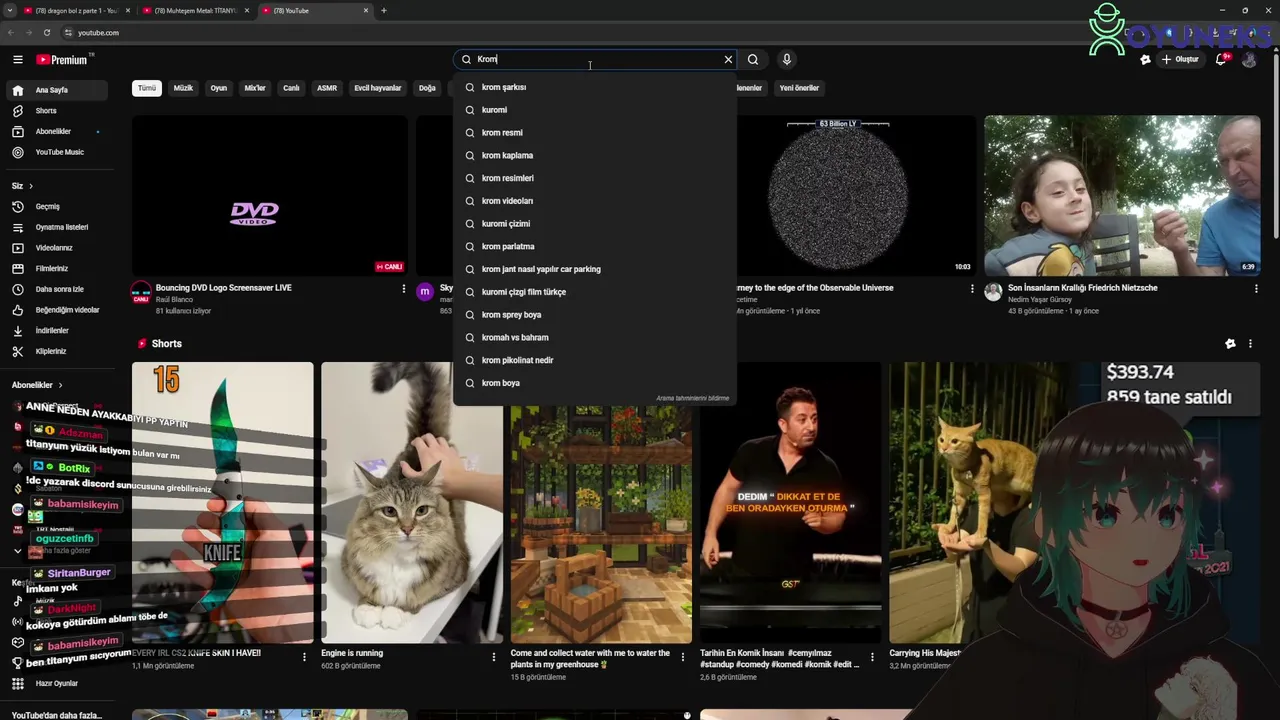Choose suggestion 'krom videoları'
Image resolution: width=1280 pixels, height=720 pixels.
click(x=595, y=201)
